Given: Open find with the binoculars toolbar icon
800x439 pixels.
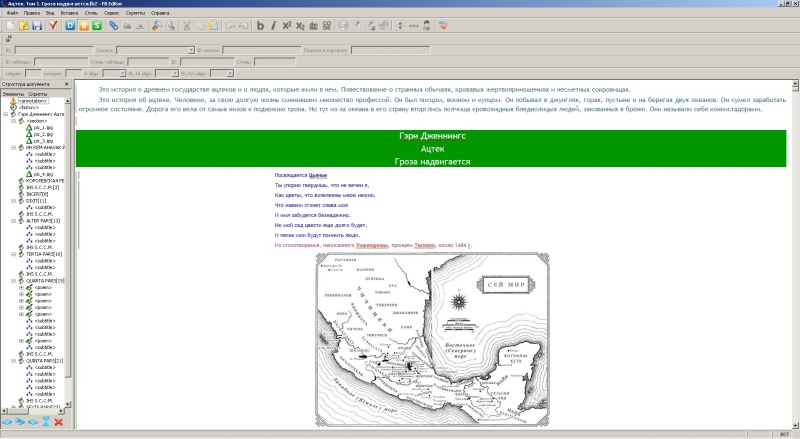Looking at the screenshot, I should click(157, 26).
